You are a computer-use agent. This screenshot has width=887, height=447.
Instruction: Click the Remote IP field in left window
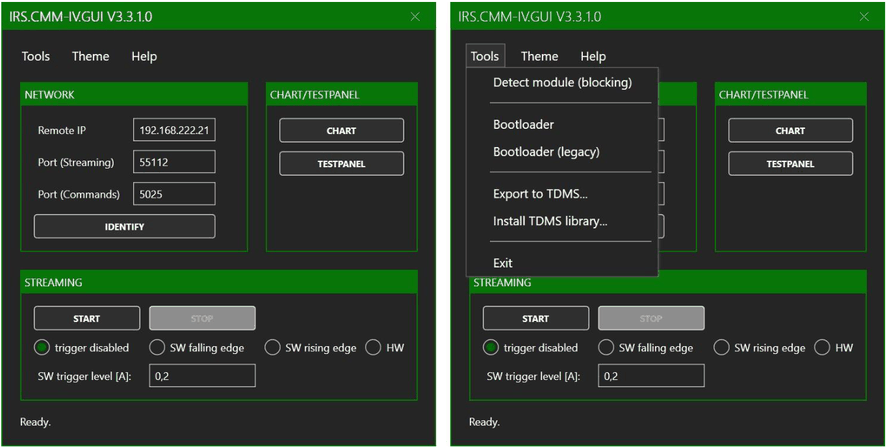click(174, 130)
